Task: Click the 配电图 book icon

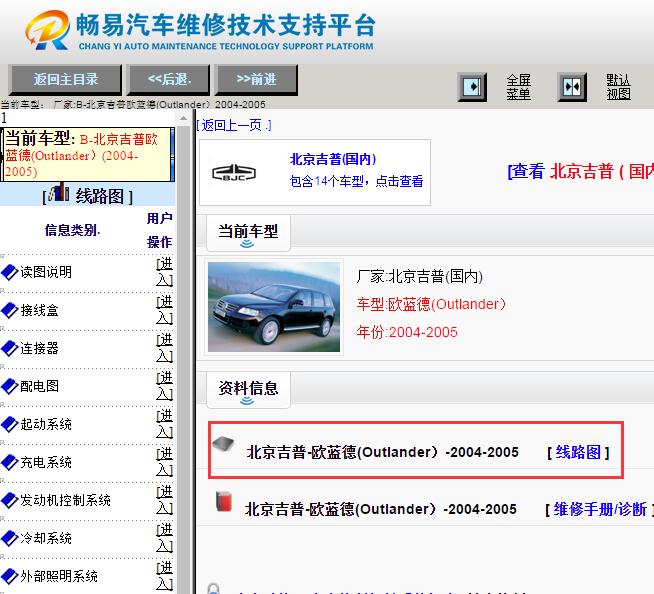Action: pos(10,386)
